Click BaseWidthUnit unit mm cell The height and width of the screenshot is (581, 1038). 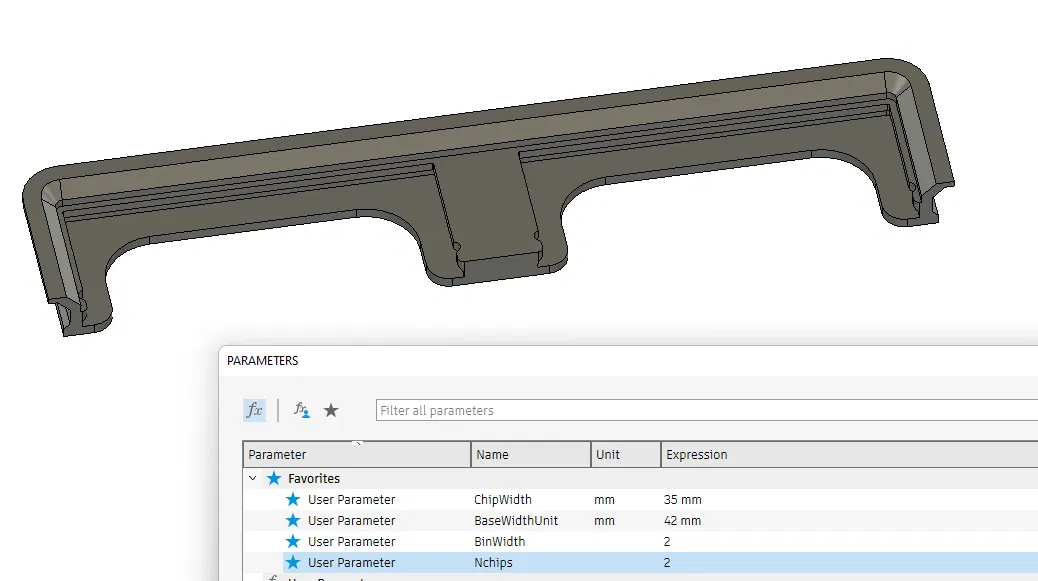click(604, 521)
